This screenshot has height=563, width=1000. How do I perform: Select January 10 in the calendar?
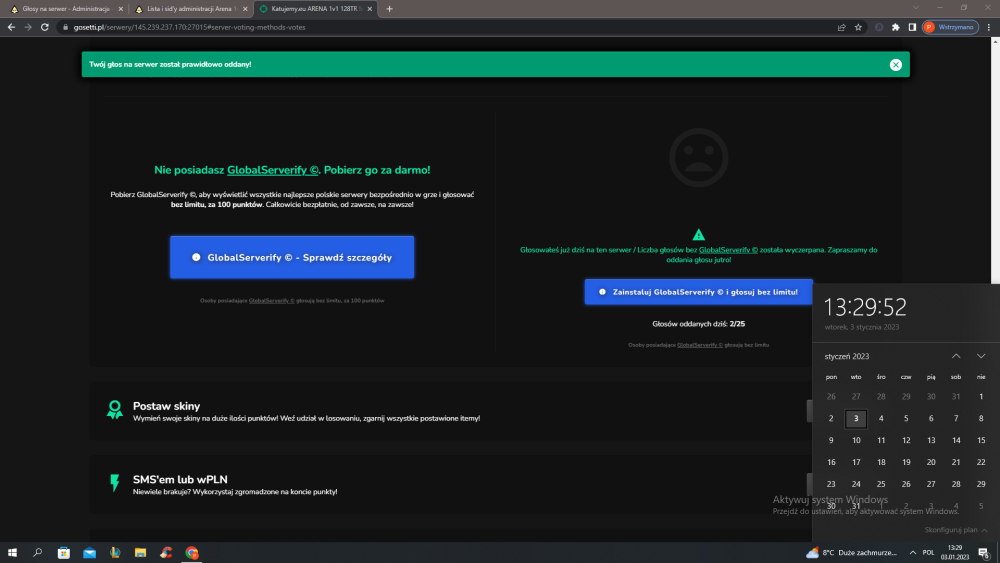856,440
